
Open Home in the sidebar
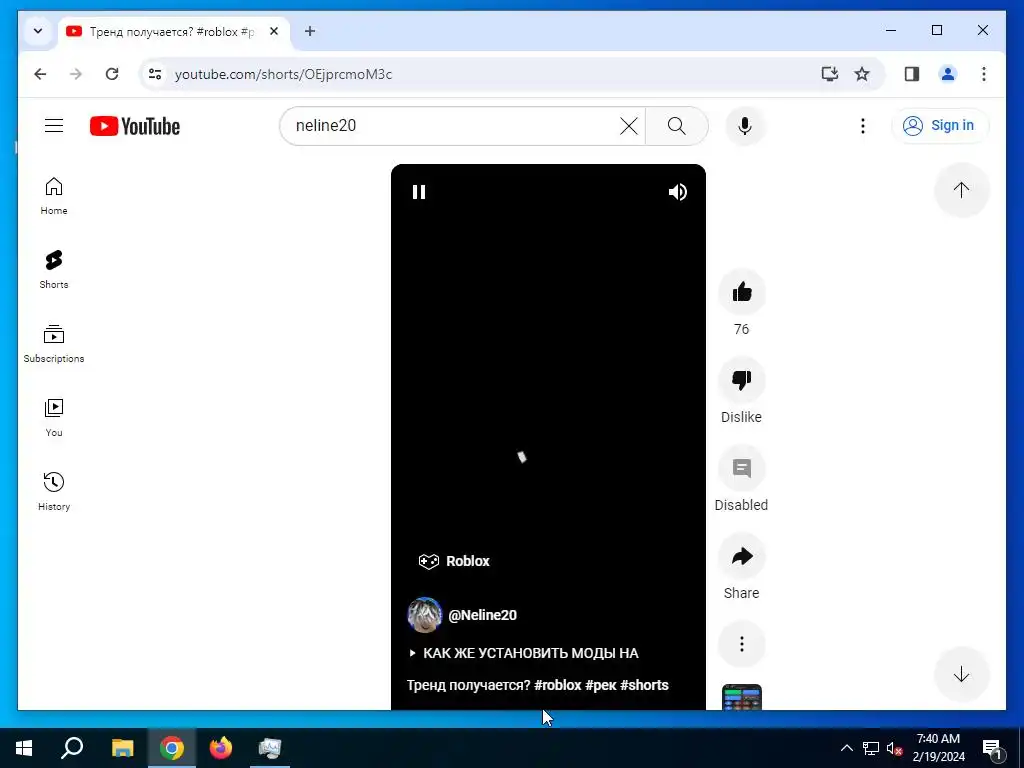[54, 196]
